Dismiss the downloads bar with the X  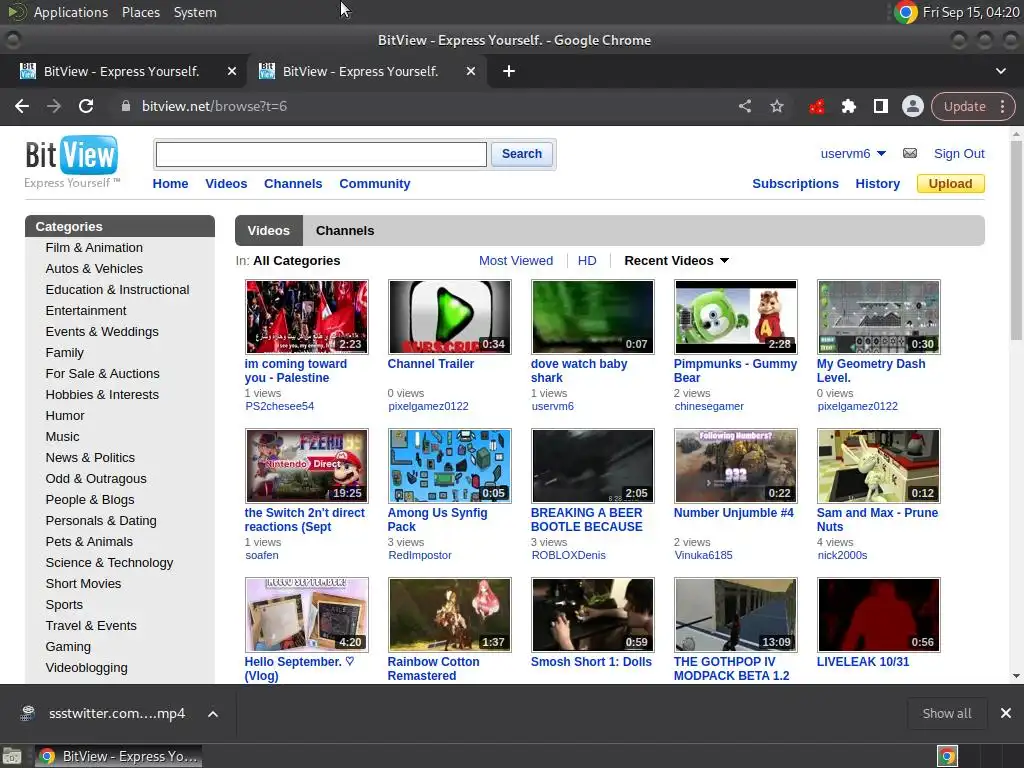click(1006, 713)
